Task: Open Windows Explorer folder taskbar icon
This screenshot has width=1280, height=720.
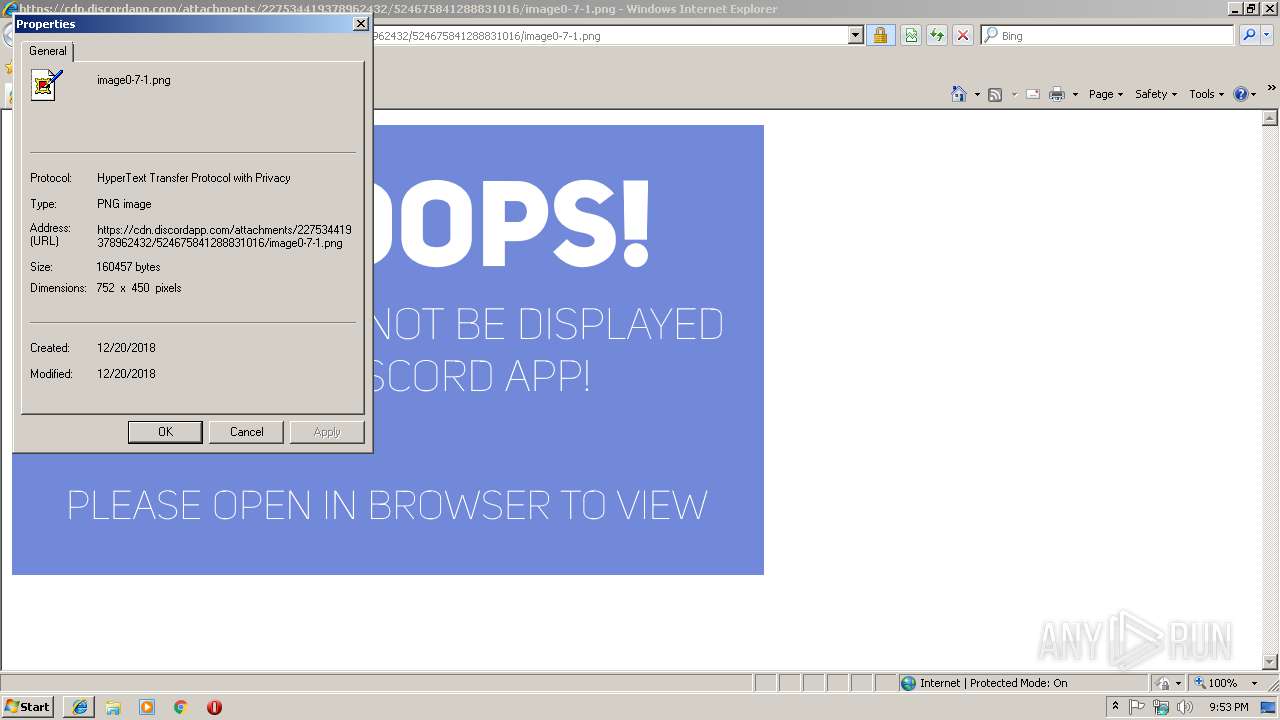Action: pos(113,707)
